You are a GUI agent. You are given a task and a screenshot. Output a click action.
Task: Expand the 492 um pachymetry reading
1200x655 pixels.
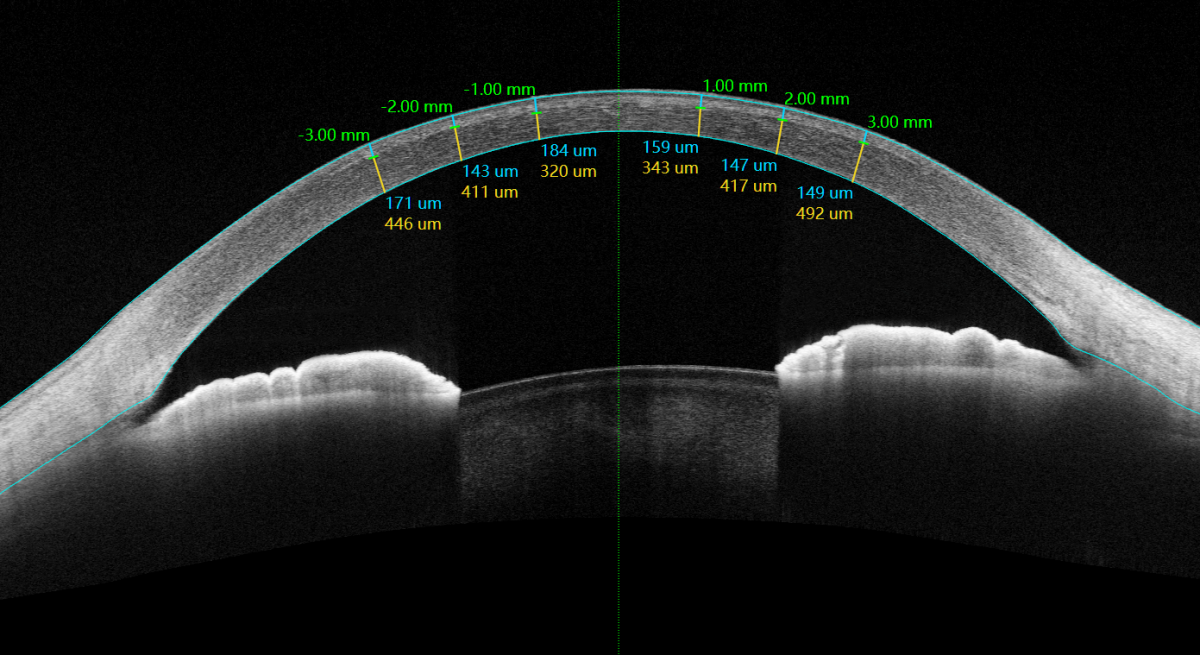tap(825, 212)
